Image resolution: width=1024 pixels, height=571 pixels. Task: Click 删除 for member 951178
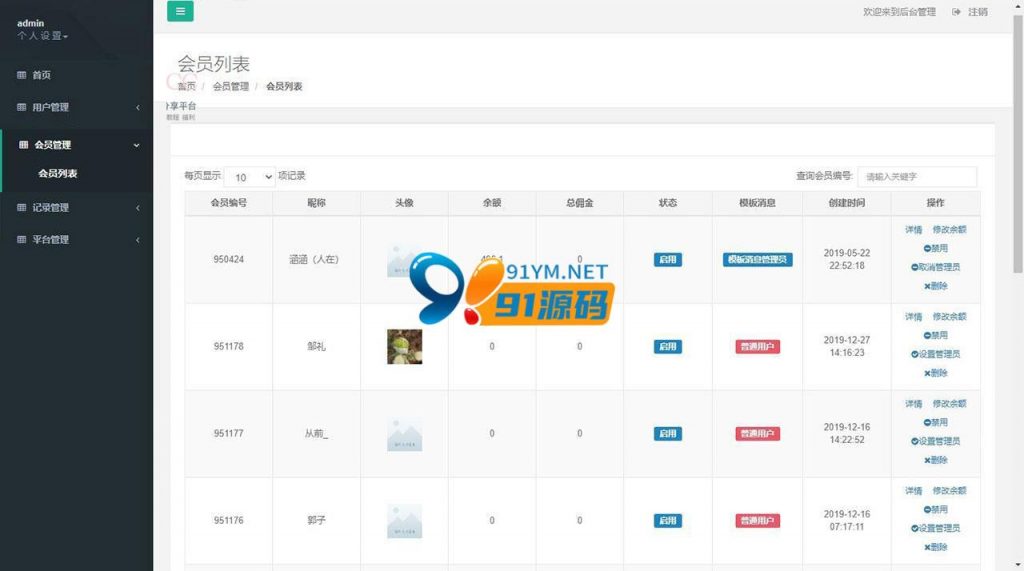point(935,373)
